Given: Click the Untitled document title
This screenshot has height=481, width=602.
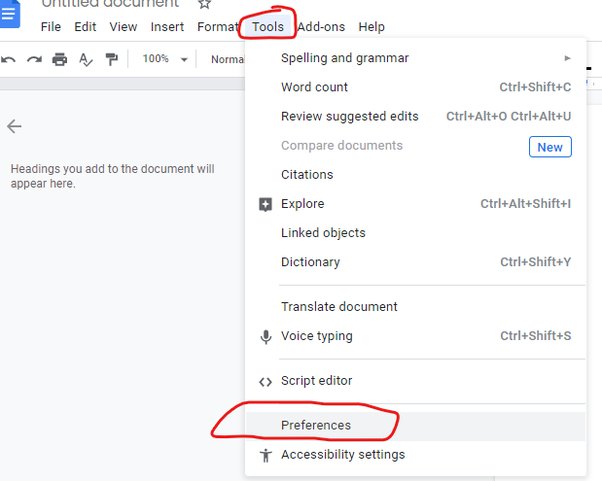Looking at the screenshot, I should [x=110, y=4].
